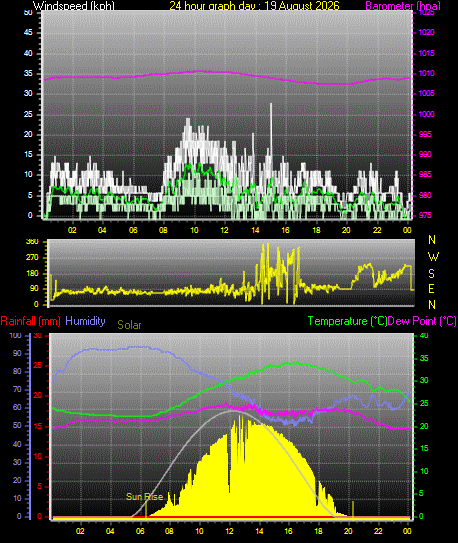This screenshot has height=543, width=458.
Task: Click the compass letter W beside direction chart
Action: coord(433,257)
